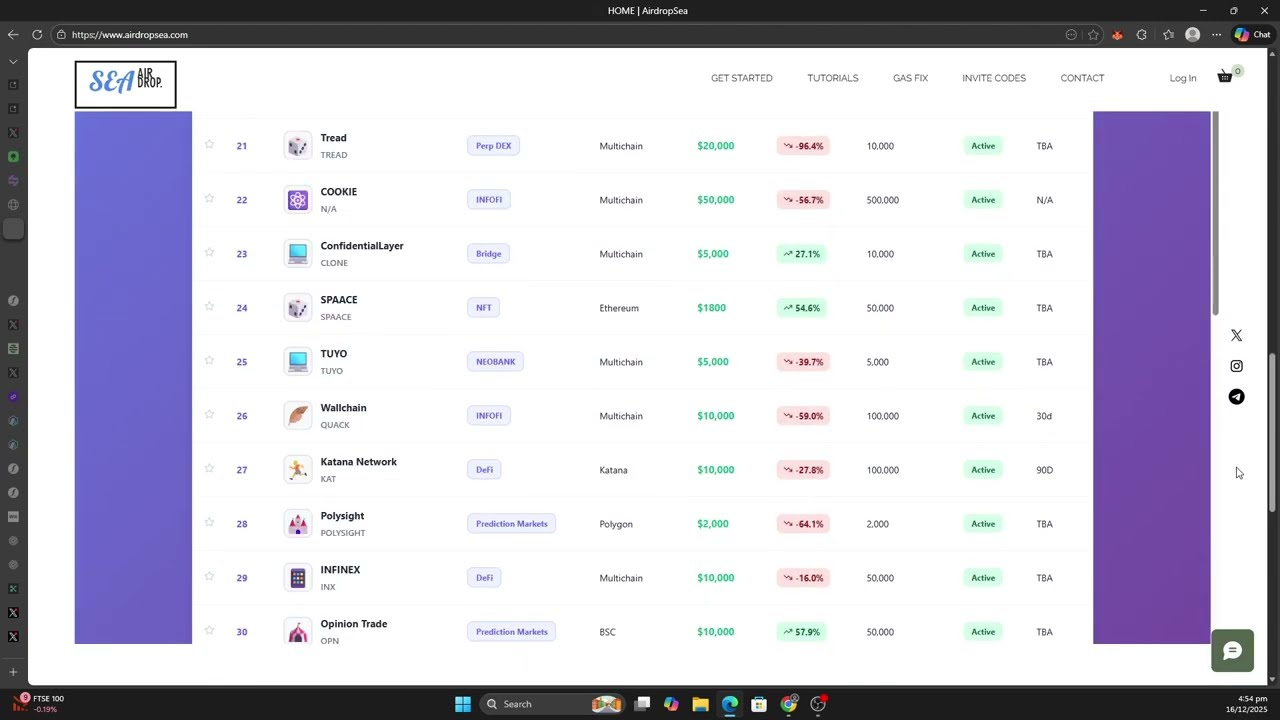The width and height of the screenshot is (1280, 720).
Task: Favorite Polysight with its star
Action: (x=209, y=522)
